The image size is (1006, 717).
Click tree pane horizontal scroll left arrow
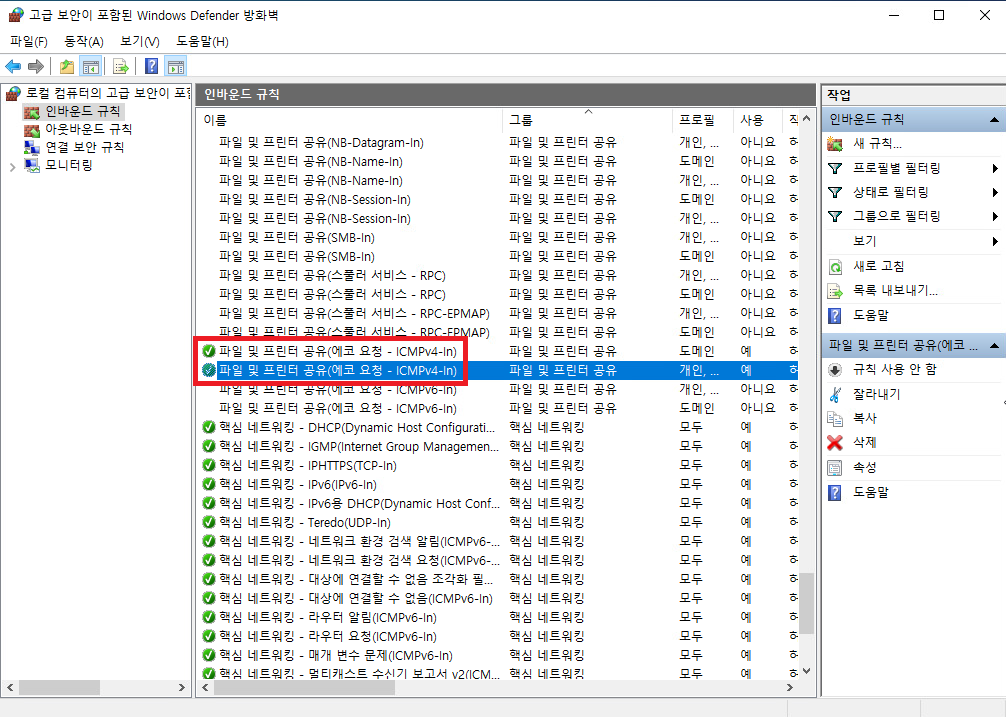point(10,687)
